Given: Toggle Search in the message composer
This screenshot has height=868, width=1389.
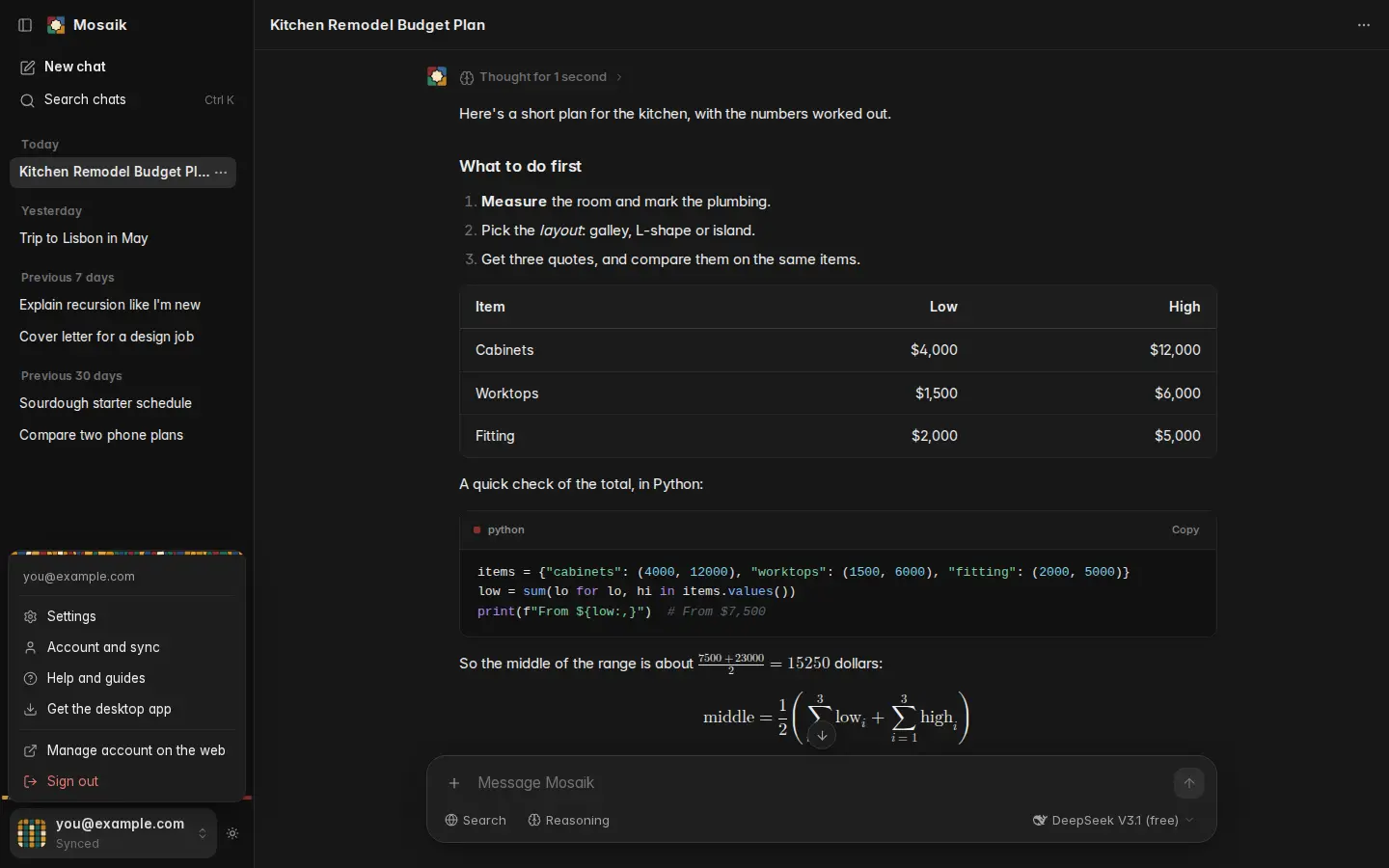Looking at the screenshot, I should tap(476, 821).
